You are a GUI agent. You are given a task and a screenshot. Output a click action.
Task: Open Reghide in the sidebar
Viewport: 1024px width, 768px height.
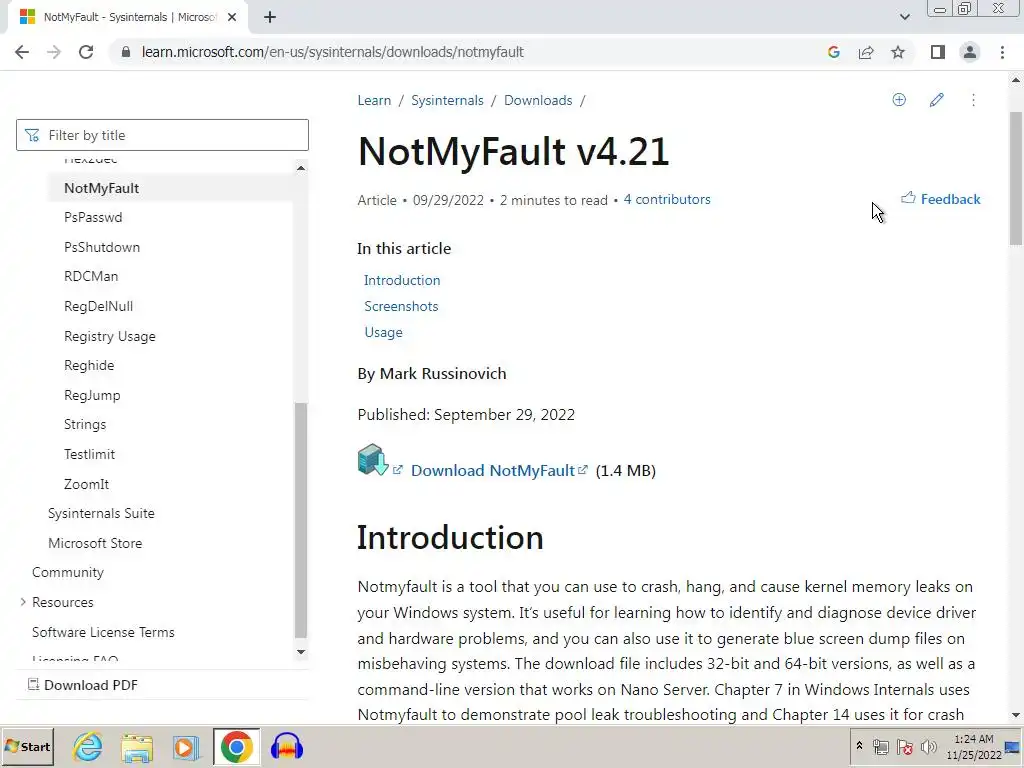(89, 366)
